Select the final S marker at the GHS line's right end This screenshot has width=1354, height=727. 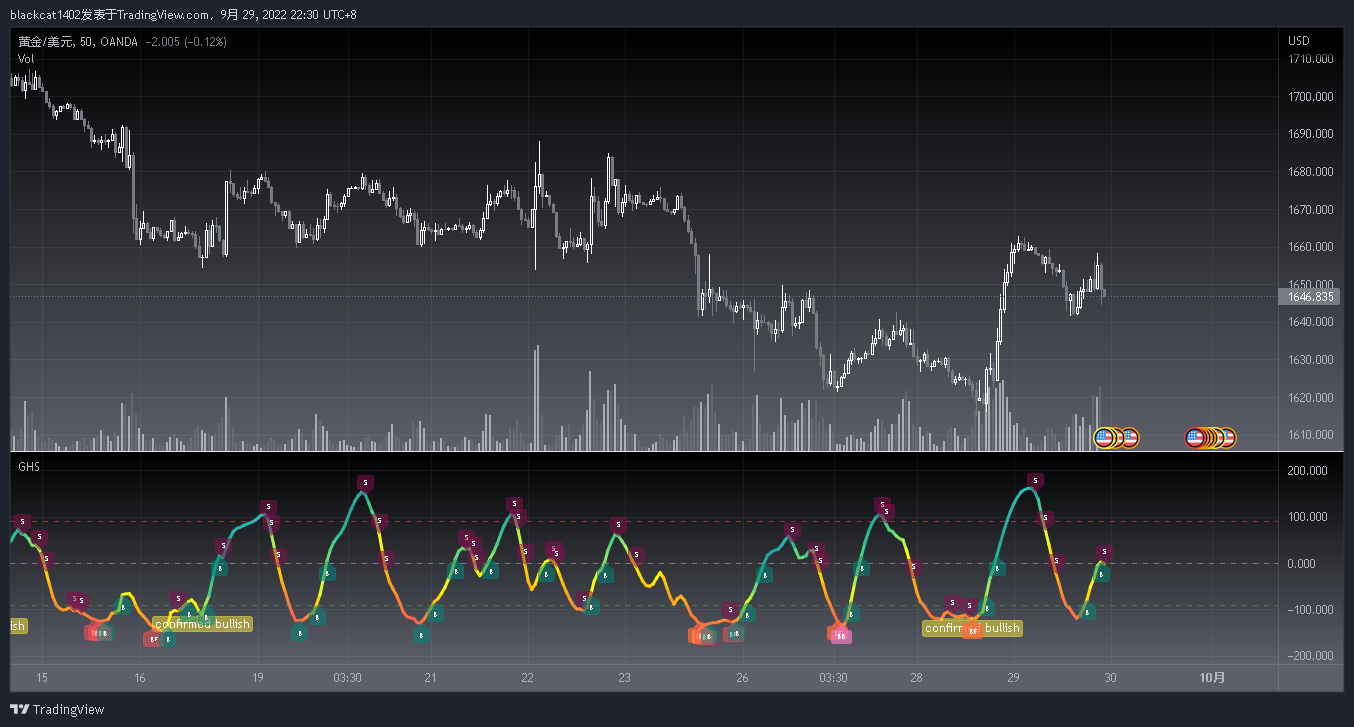[1104, 552]
